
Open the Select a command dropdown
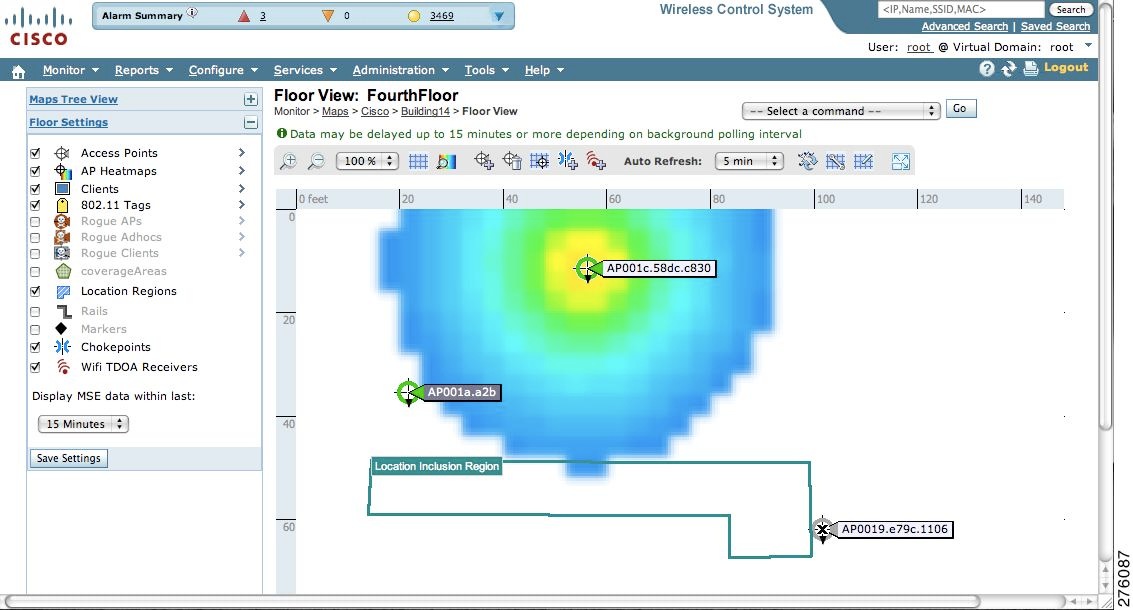click(841, 111)
